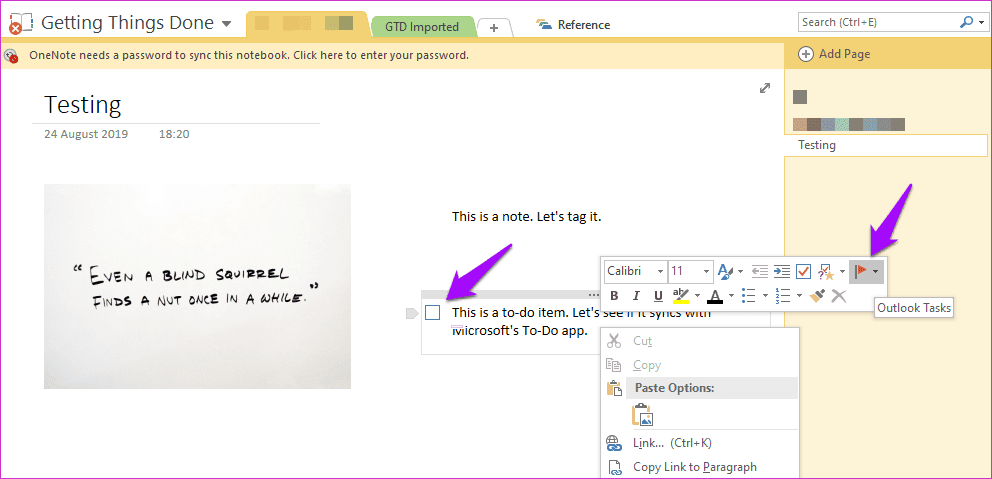Click the note text 'This is a note'
This screenshot has height=479, width=992.
(x=526, y=216)
